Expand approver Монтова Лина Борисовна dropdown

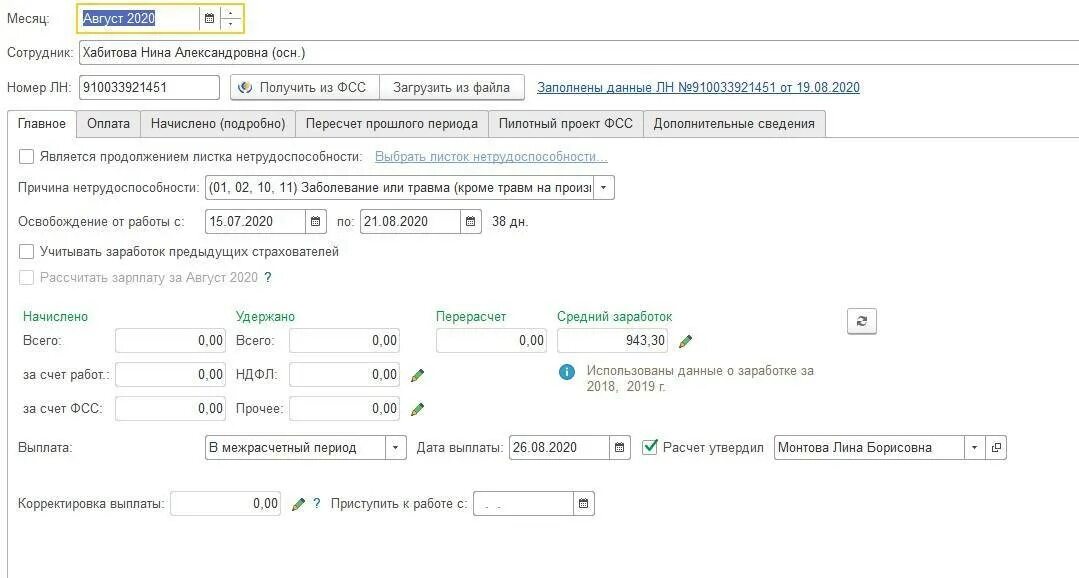click(974, 447)
